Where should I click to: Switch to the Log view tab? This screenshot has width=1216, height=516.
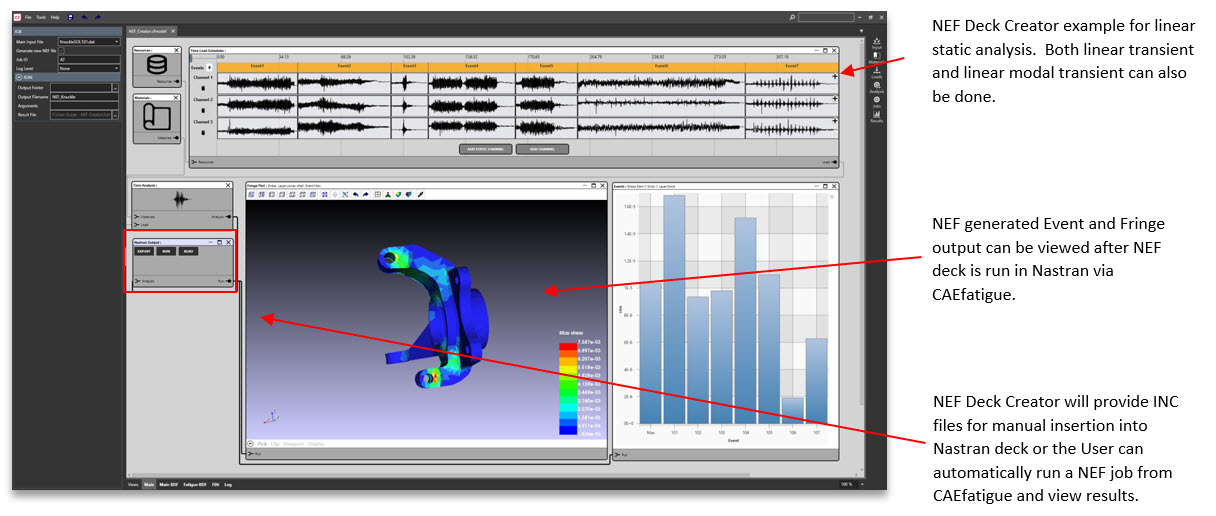(228, 484)
